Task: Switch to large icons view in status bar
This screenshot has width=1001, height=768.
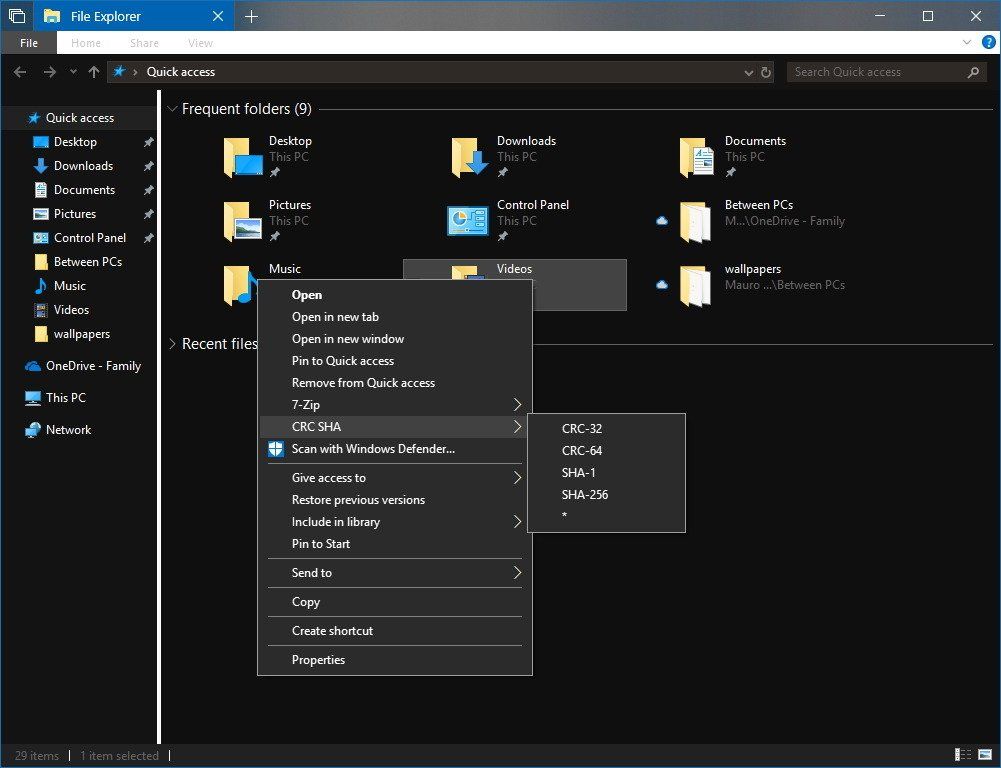Action: (x=985, y=755)
